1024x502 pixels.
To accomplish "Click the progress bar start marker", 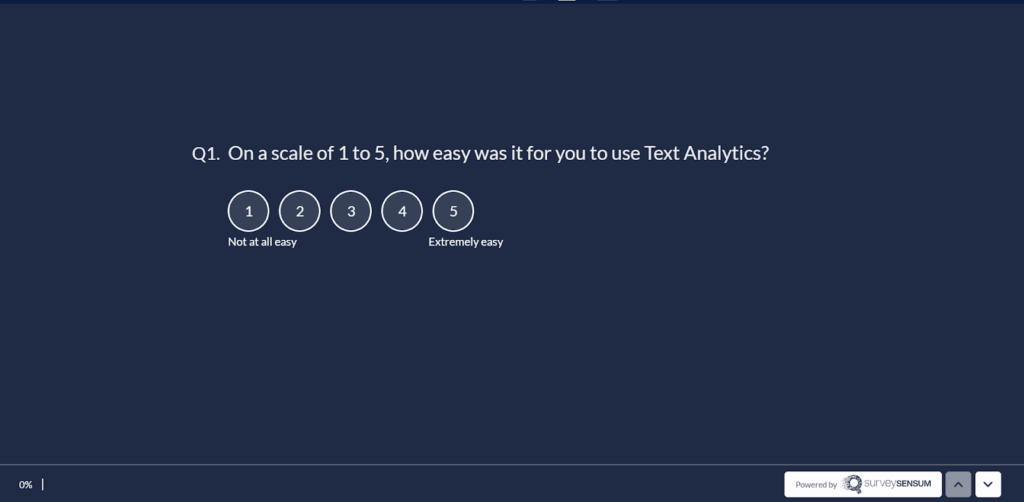I will pyautogui.click(x=43, y=484).
